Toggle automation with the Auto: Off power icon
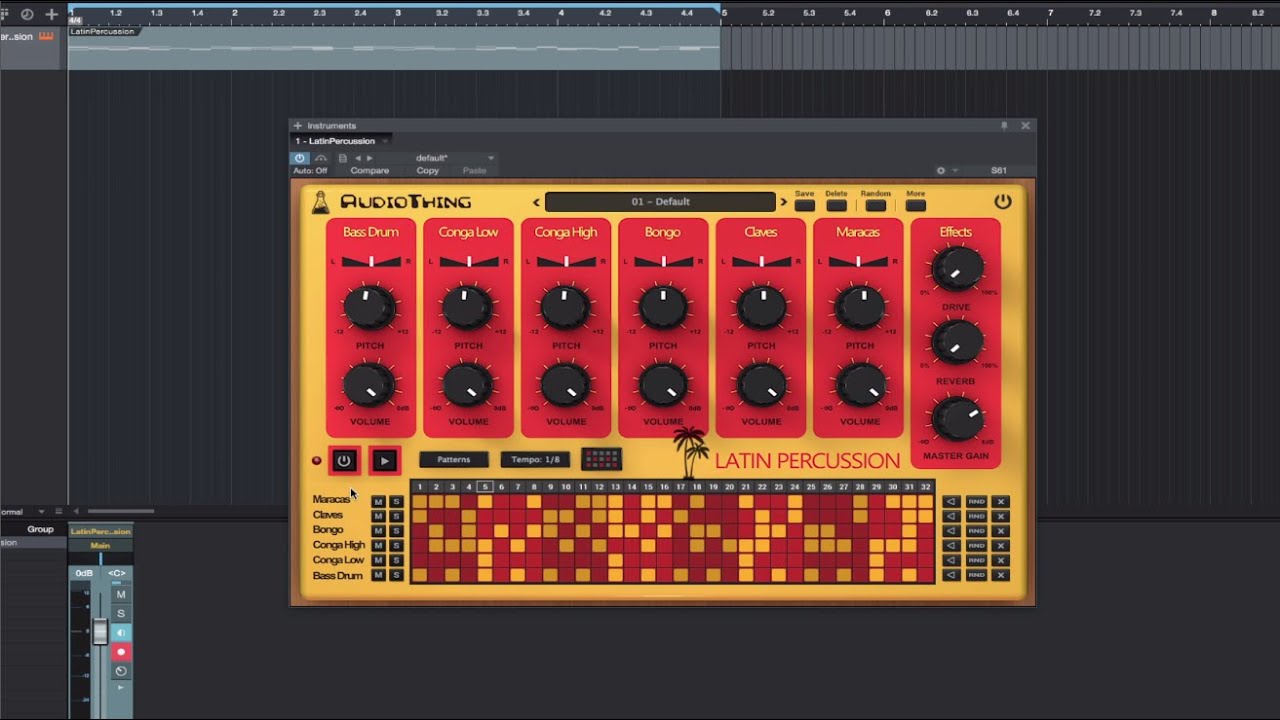 [x=299, y=157]
